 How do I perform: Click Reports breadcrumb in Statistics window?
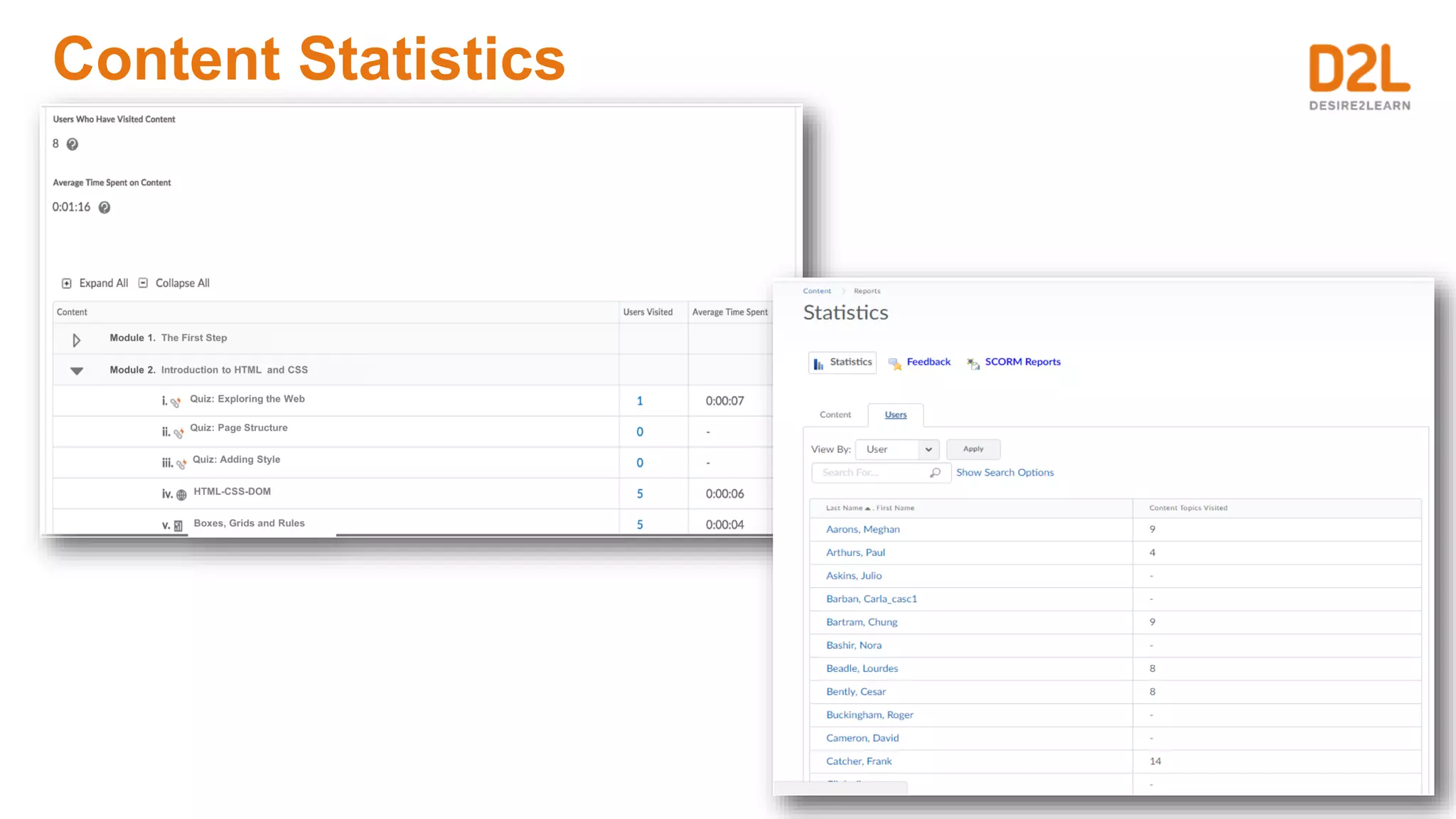(x=867, y=291)
